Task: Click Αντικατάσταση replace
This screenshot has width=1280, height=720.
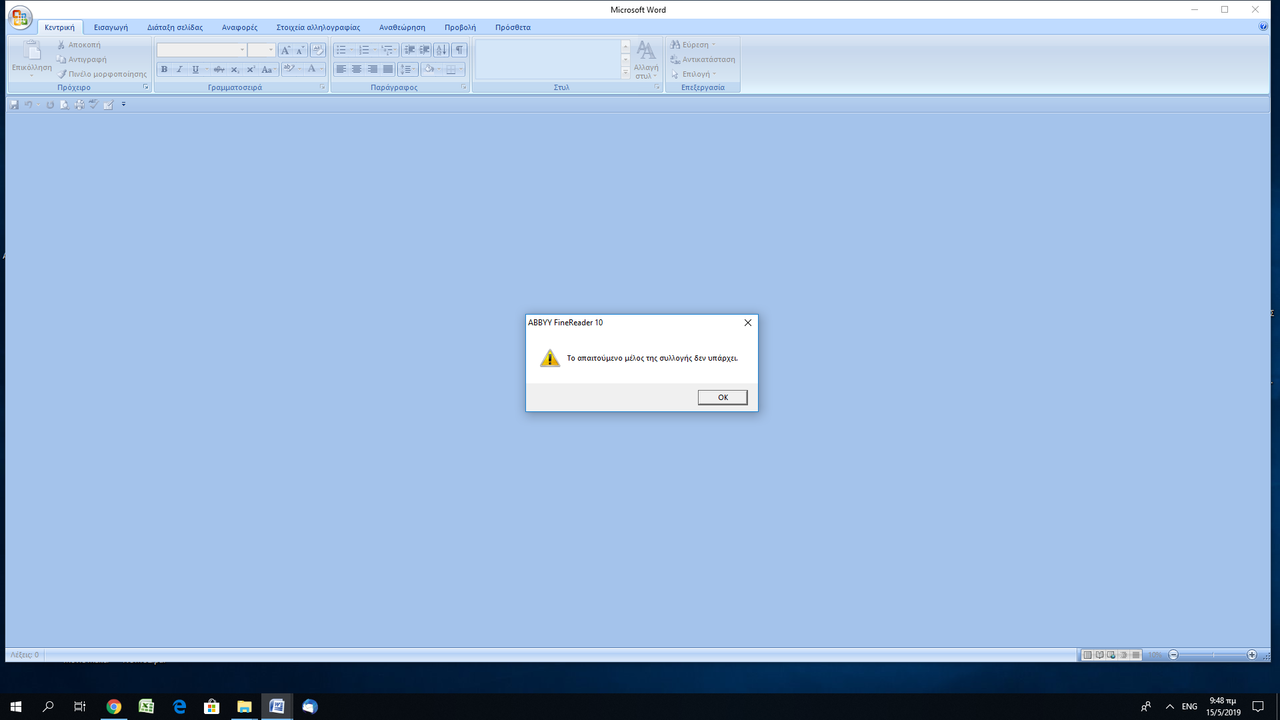Action: click(703, 59)
